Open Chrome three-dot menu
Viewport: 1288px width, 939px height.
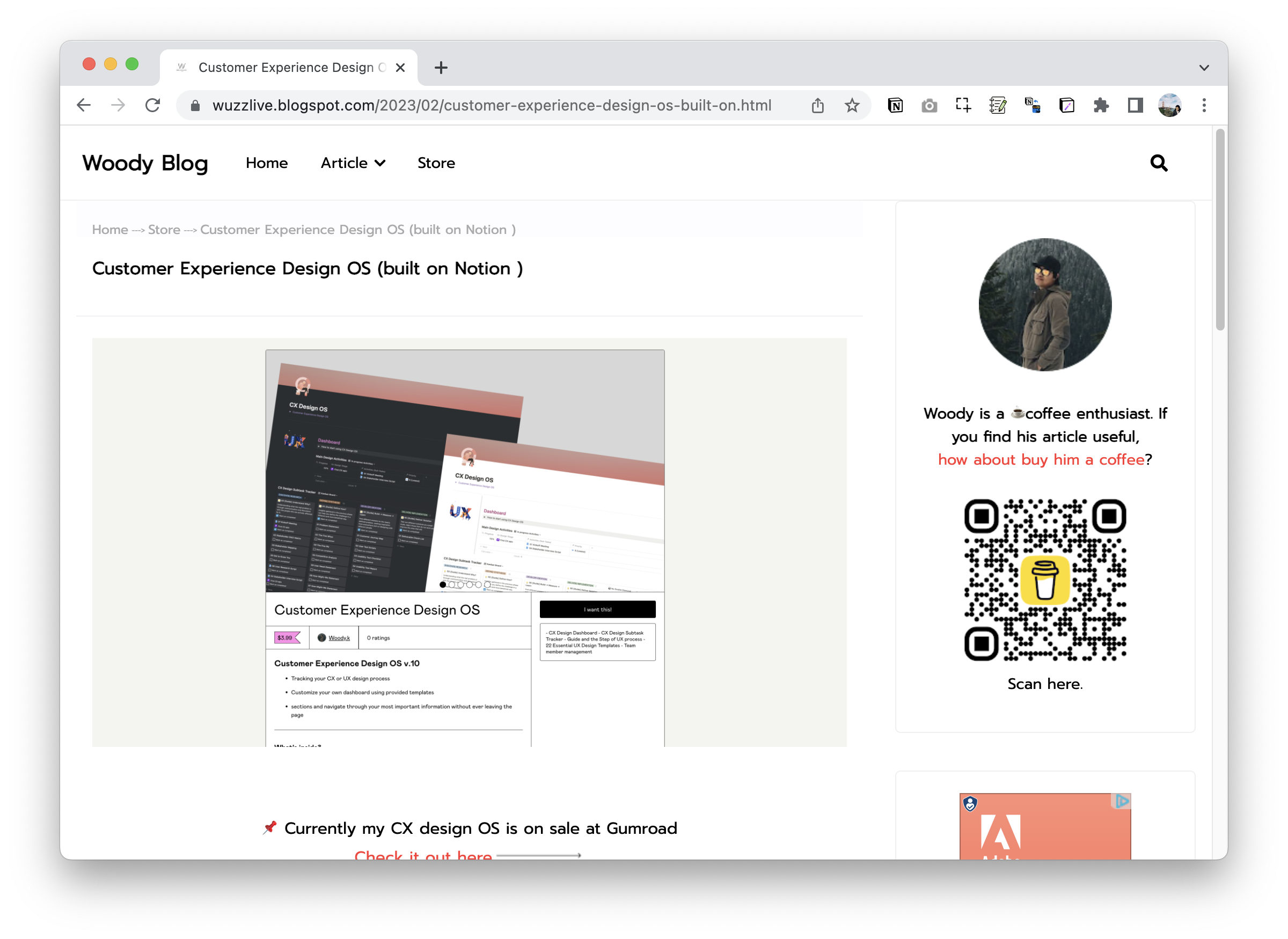tap(1204, 105)
